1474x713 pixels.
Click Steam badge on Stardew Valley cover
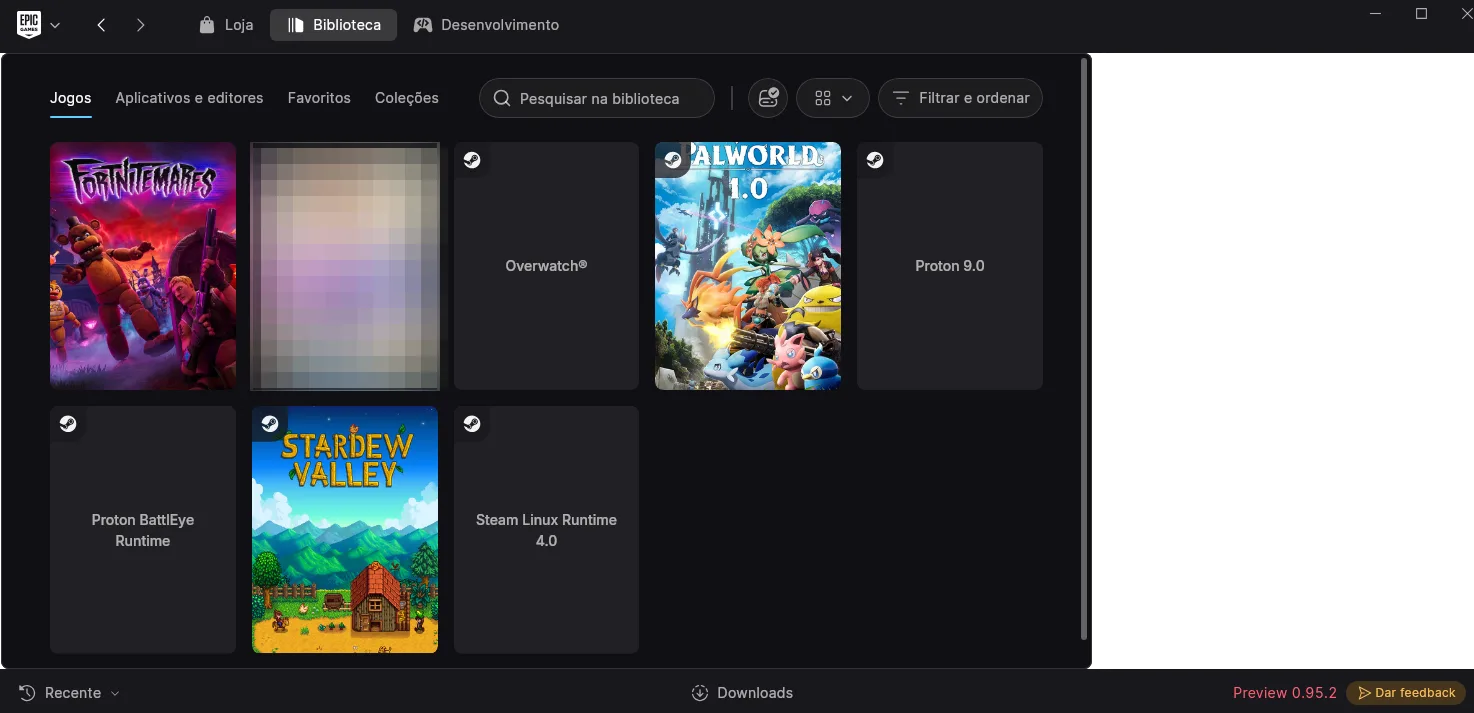click(x=270, y=424)
